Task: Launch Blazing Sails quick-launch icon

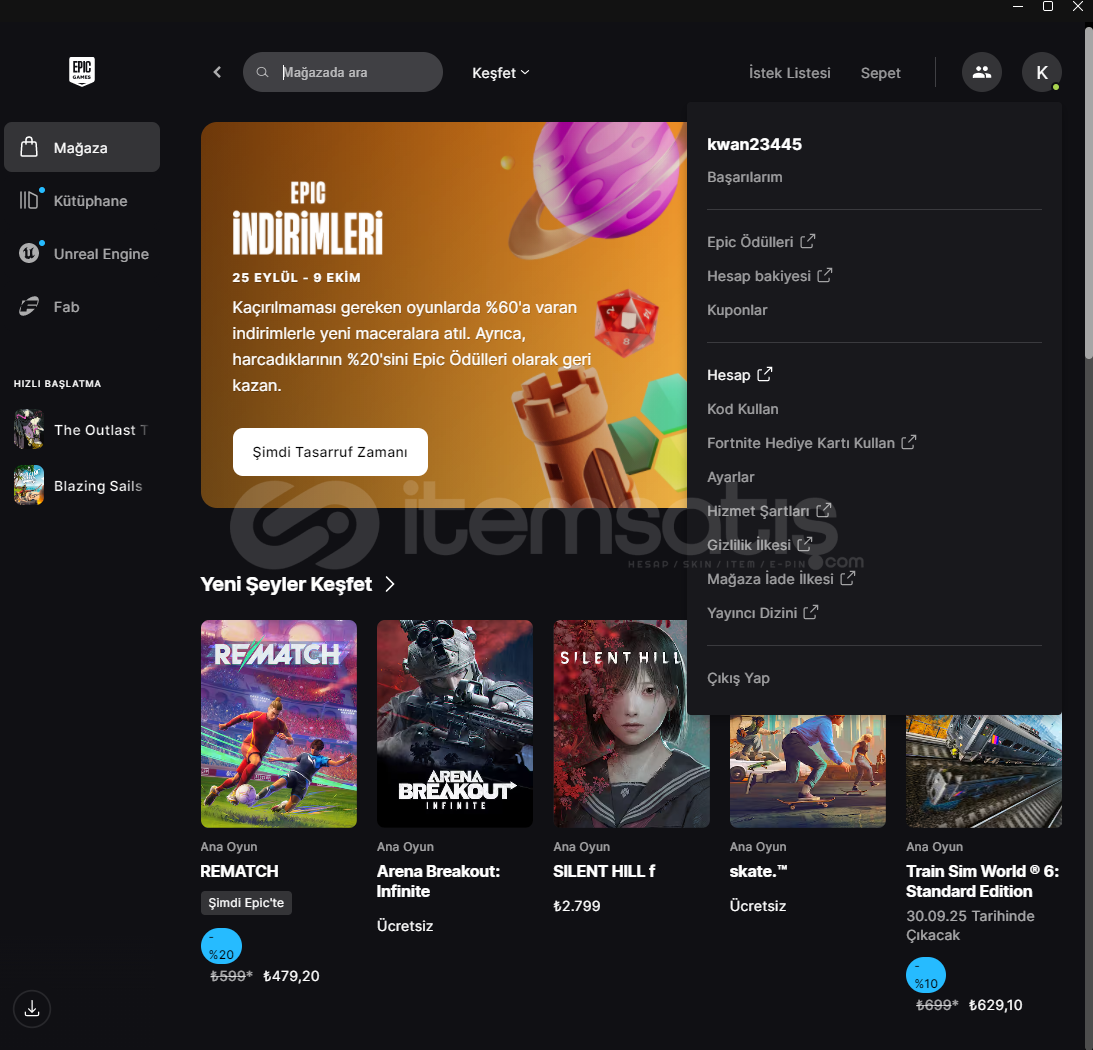Action: pos(29,485)
